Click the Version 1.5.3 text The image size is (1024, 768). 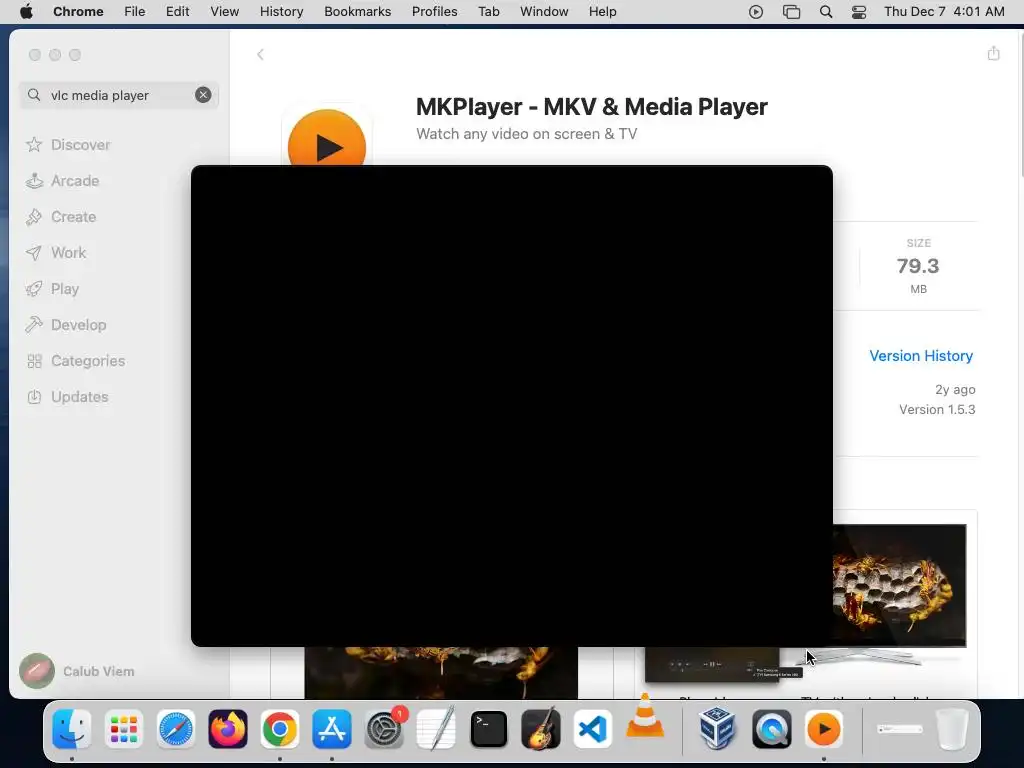pos(936,409)
